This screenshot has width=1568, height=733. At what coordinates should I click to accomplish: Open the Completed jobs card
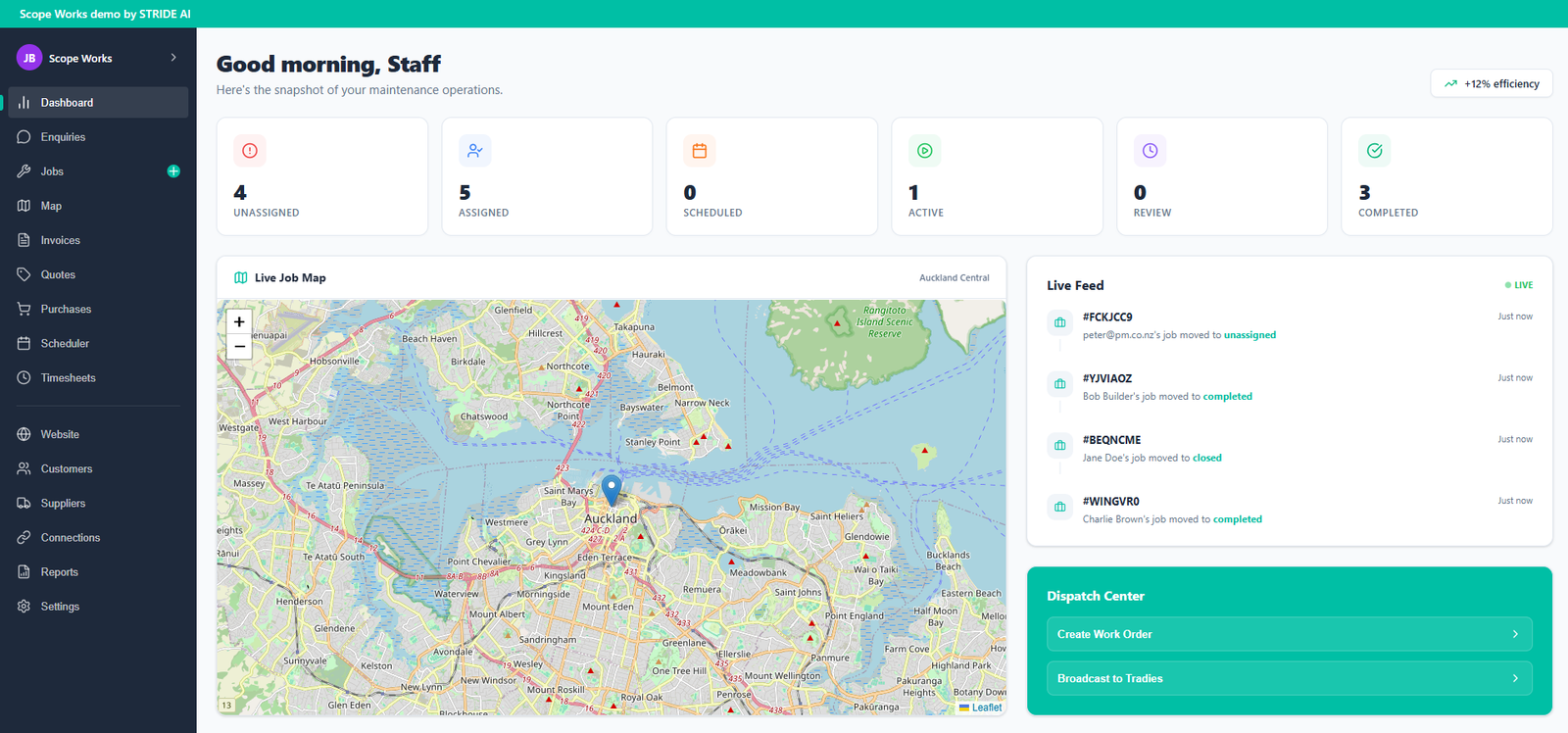[1446, 176]
